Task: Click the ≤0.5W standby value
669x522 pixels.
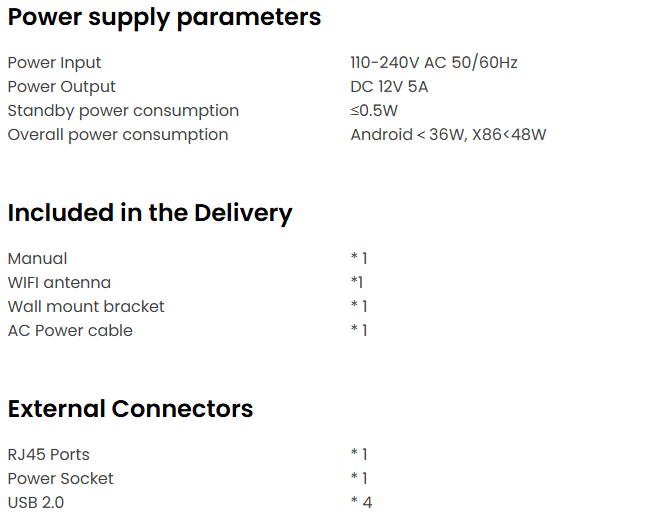Action: point(374,111)
